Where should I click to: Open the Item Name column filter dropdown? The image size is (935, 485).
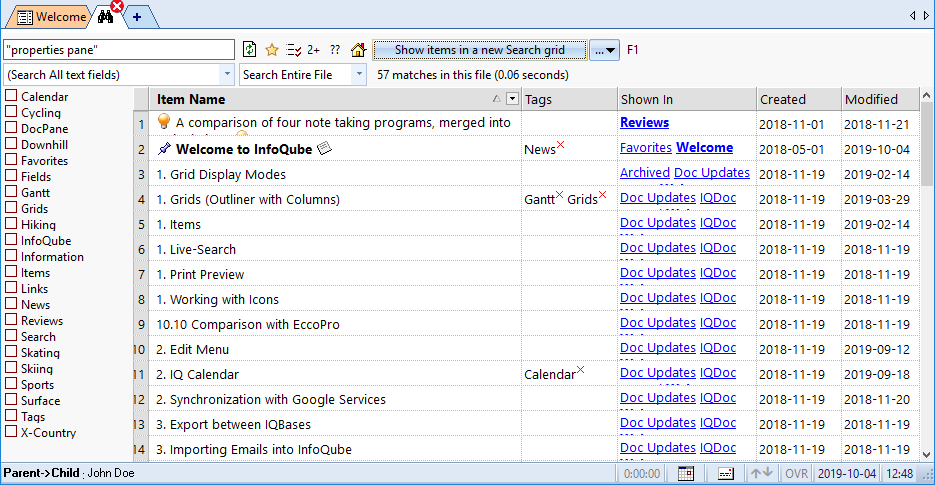click(512, 99)
